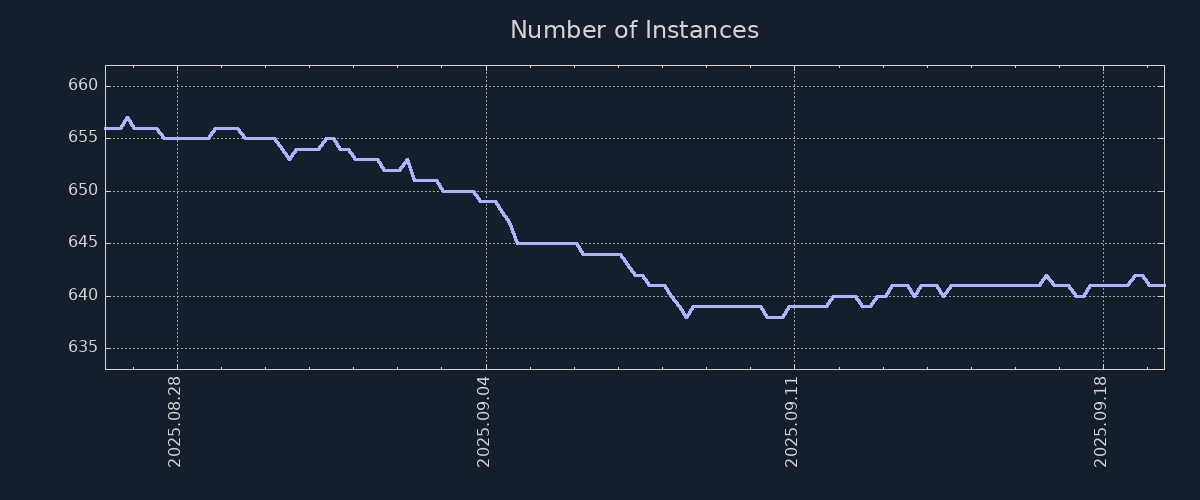
Task: Click the 640 y-axis label
Action: tap(84, 295)
